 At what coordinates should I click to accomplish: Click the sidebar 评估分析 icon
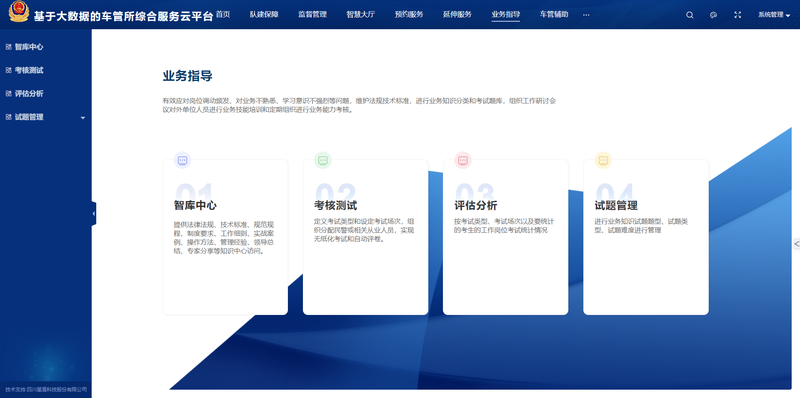[8, 94]
